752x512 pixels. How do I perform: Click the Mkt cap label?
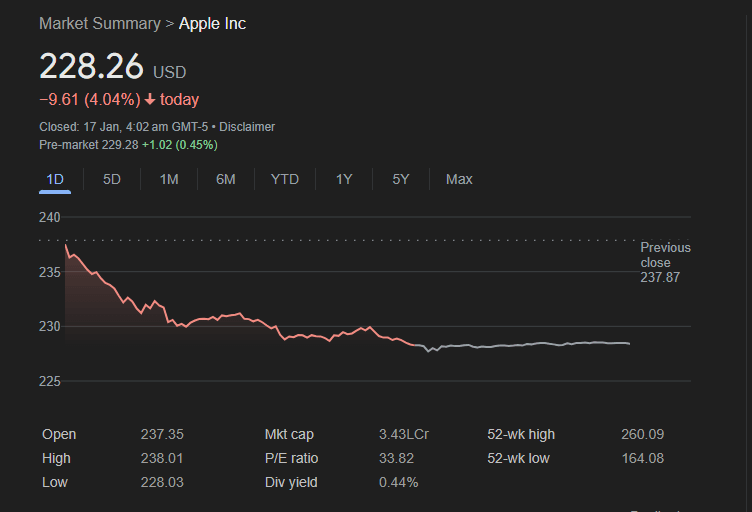point(289,434)
